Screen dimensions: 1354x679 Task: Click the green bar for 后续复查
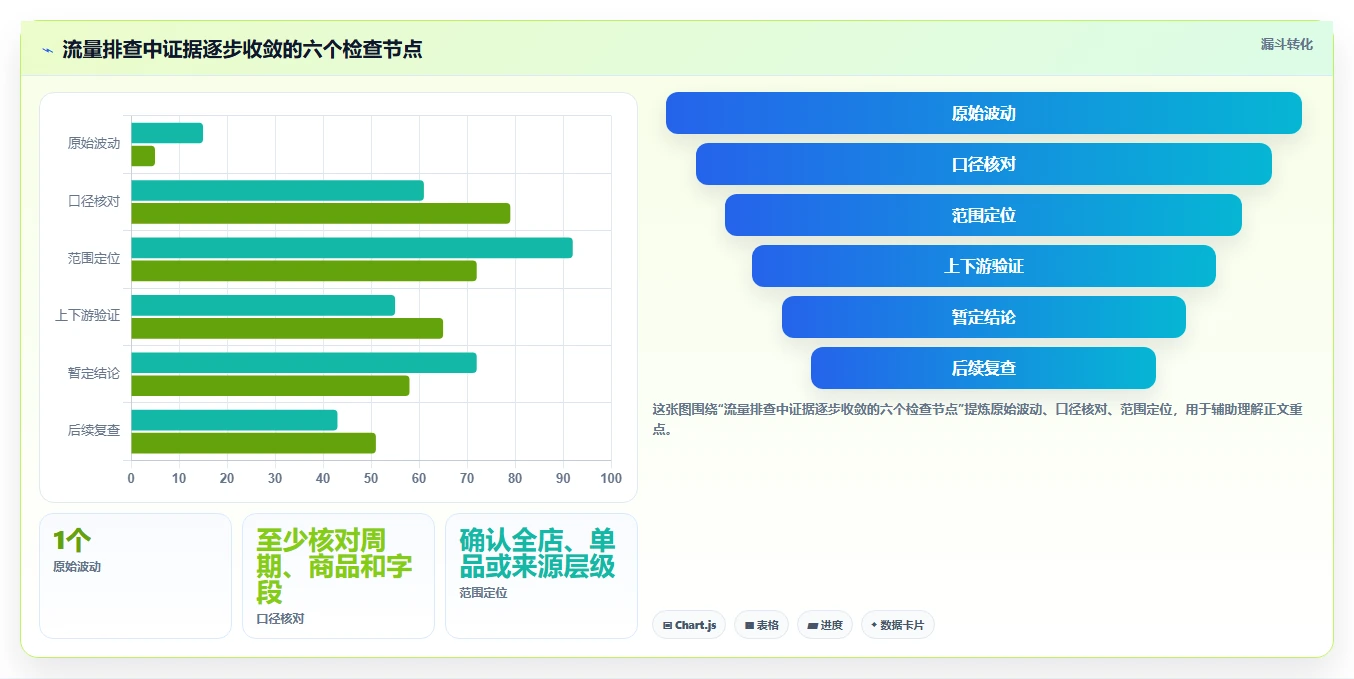[253, 443]
